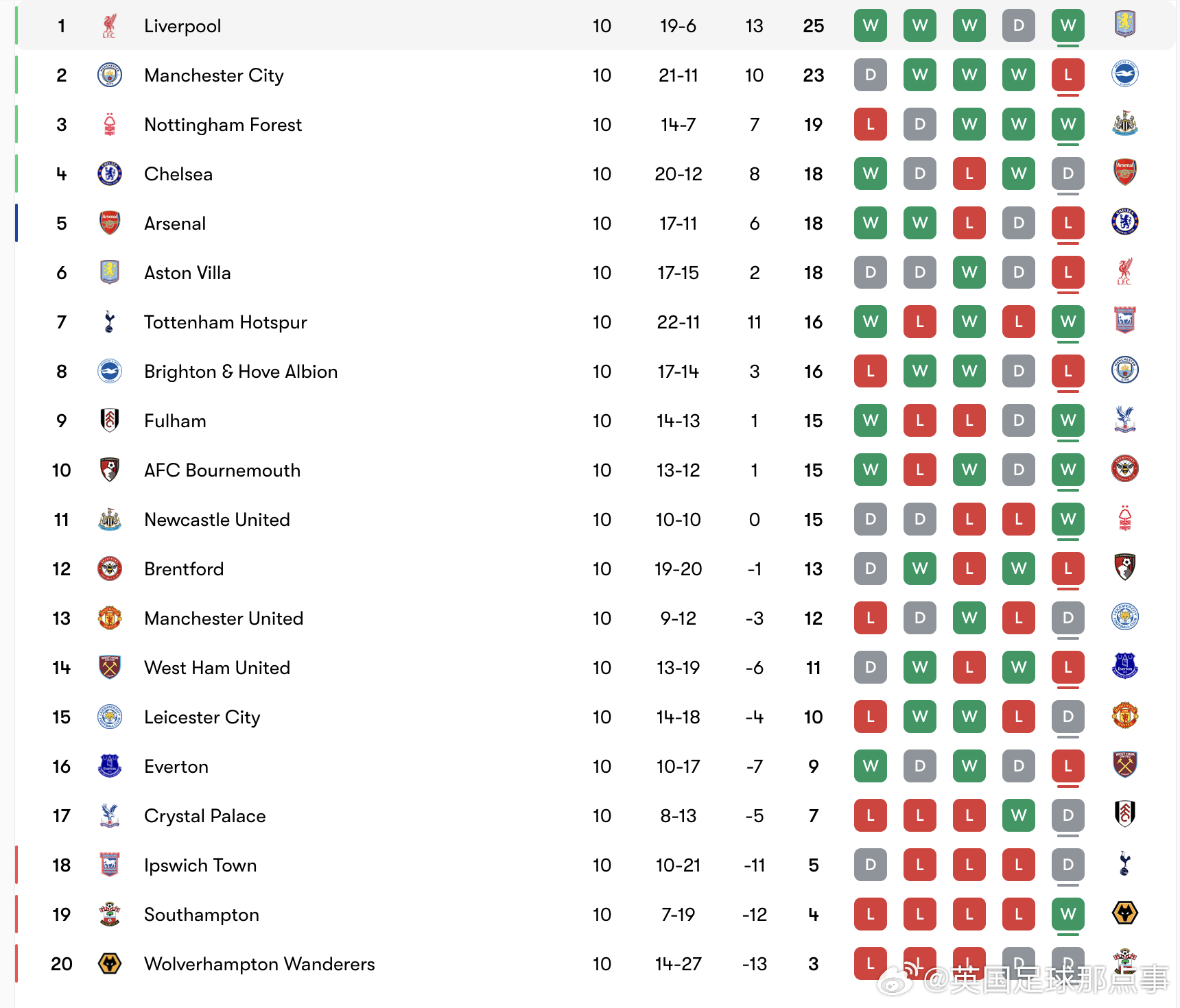Click Southampton's latest green win badge
Screen dimensions: 1180x1008
(x=1067, y=914)
